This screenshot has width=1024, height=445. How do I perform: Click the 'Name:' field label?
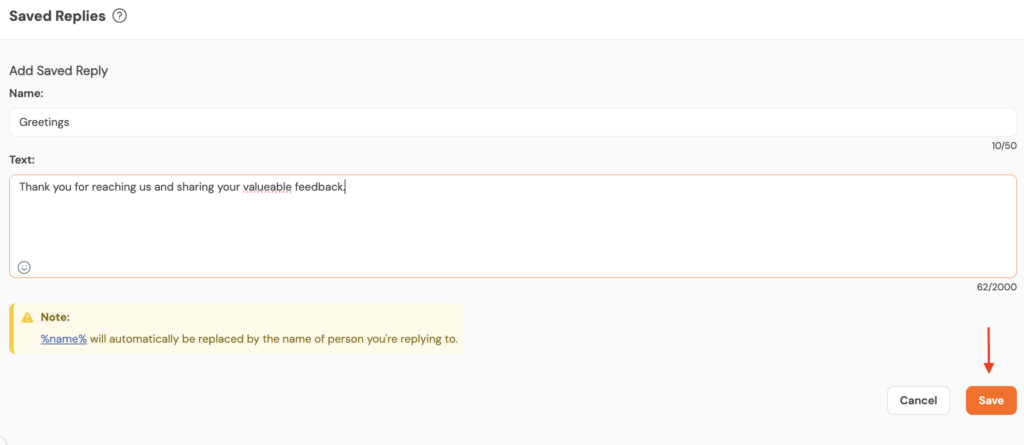click(x=27, y=93)
